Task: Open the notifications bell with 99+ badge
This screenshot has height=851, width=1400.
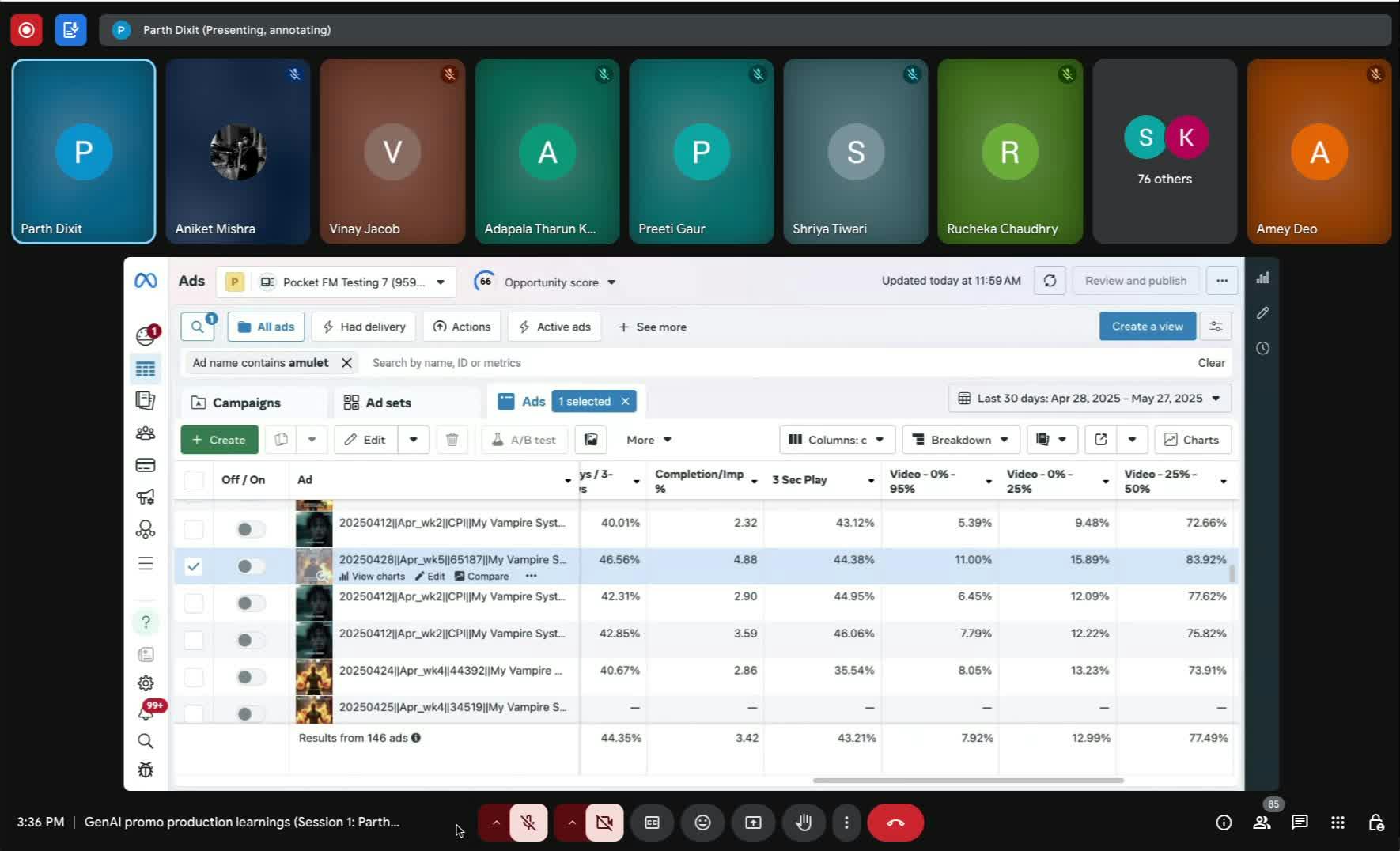Action: [146, 712]
